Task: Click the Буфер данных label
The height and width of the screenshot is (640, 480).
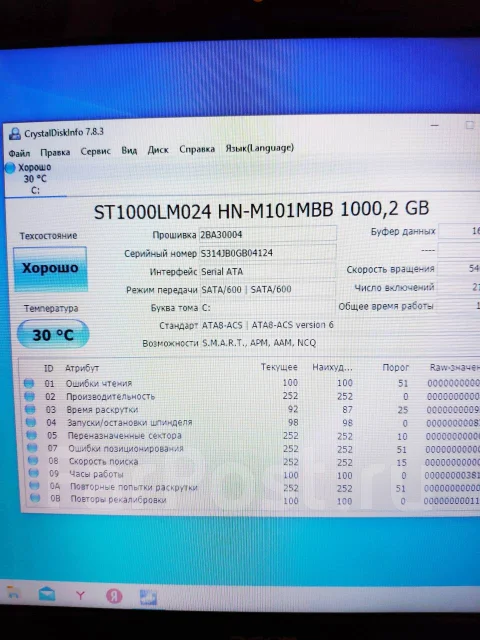Action: [x=403, y=231]
